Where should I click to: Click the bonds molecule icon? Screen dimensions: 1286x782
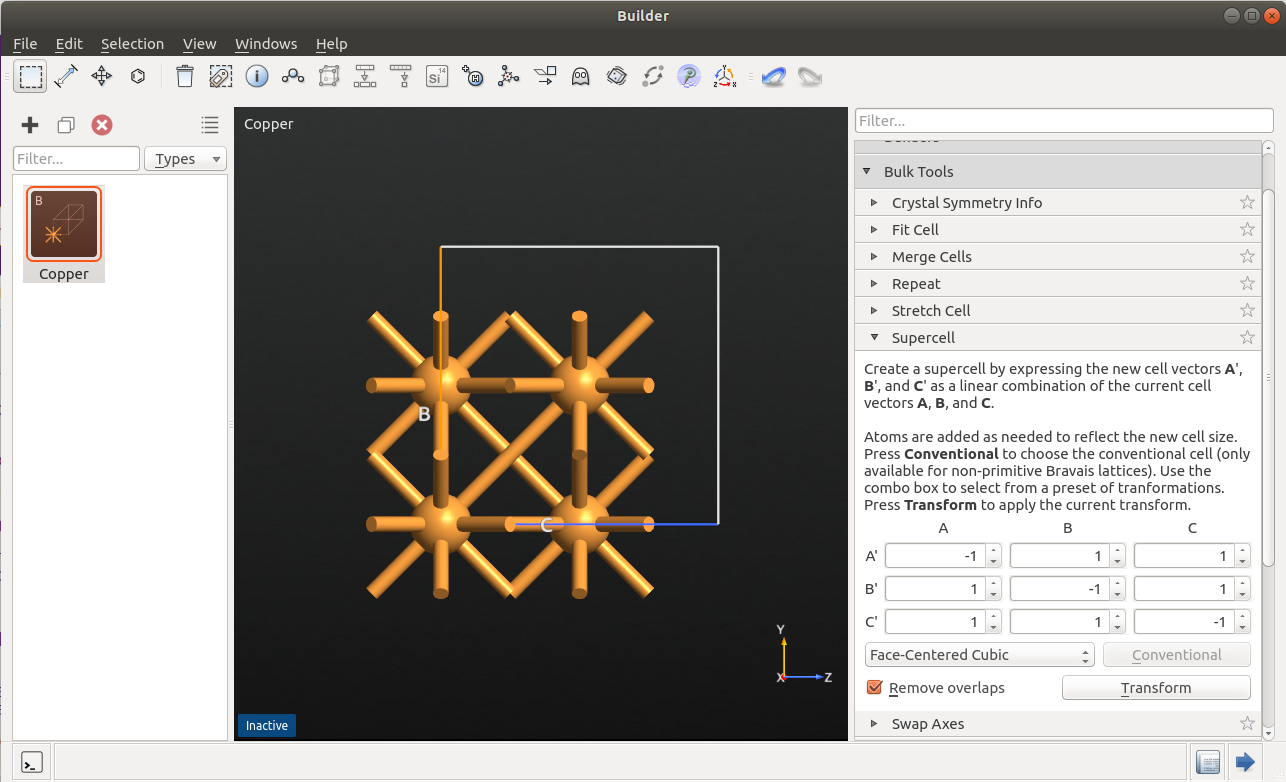click(x=293, y=76)
